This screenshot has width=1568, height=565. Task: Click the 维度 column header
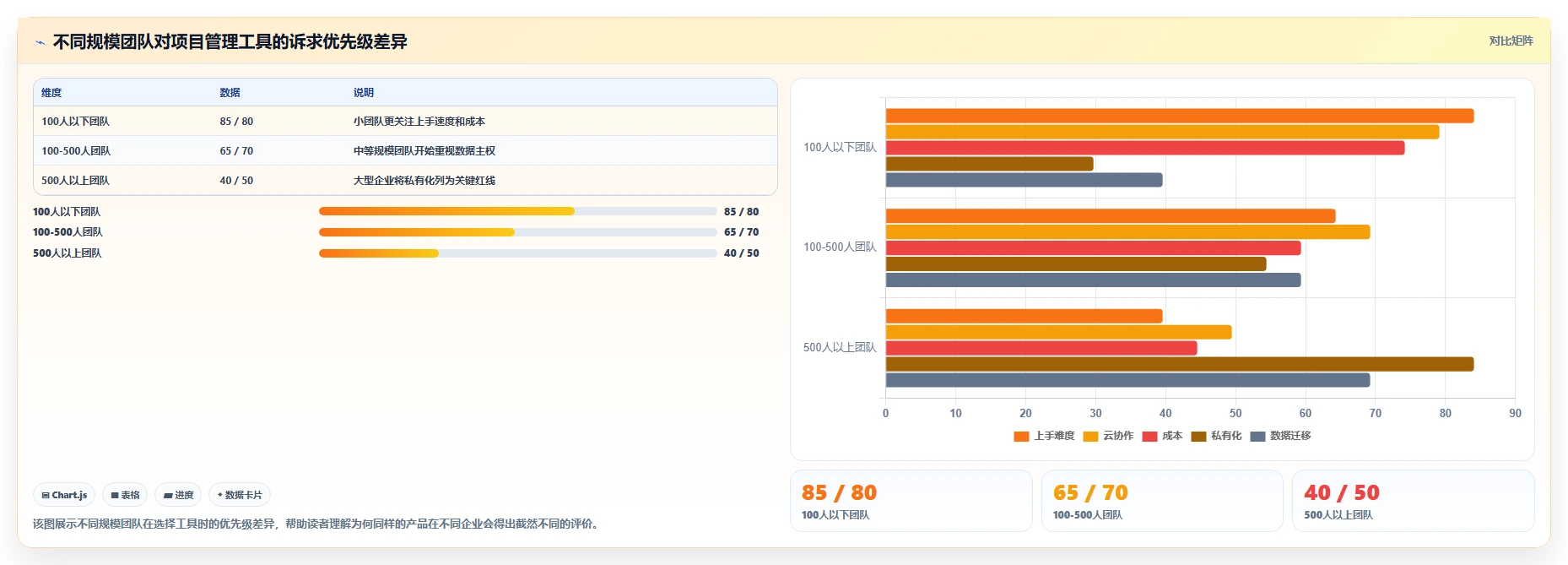[51, 93]
